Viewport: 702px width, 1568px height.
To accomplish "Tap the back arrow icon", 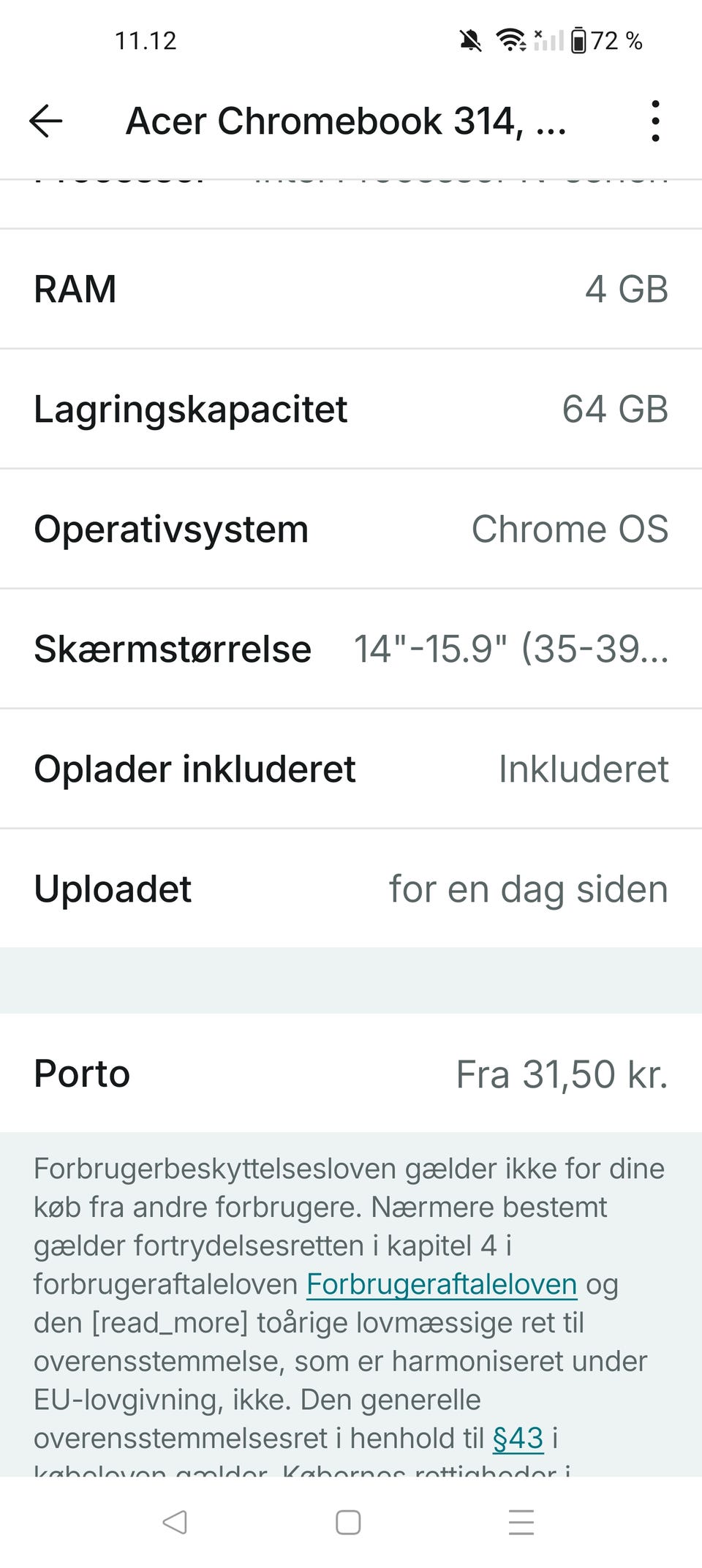I will 46,121.
